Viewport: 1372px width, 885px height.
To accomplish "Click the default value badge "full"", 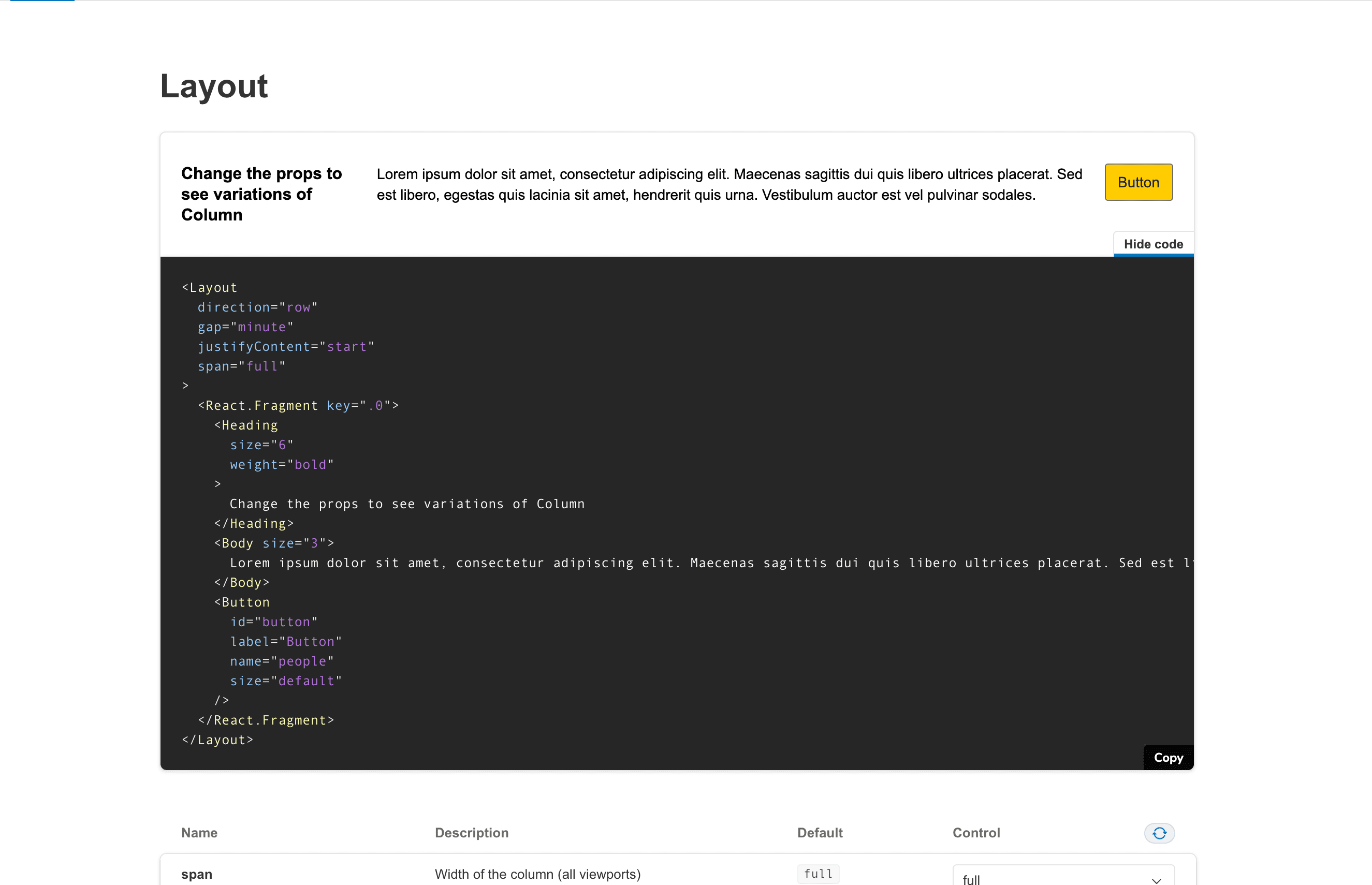I will (x=818, y=874).
